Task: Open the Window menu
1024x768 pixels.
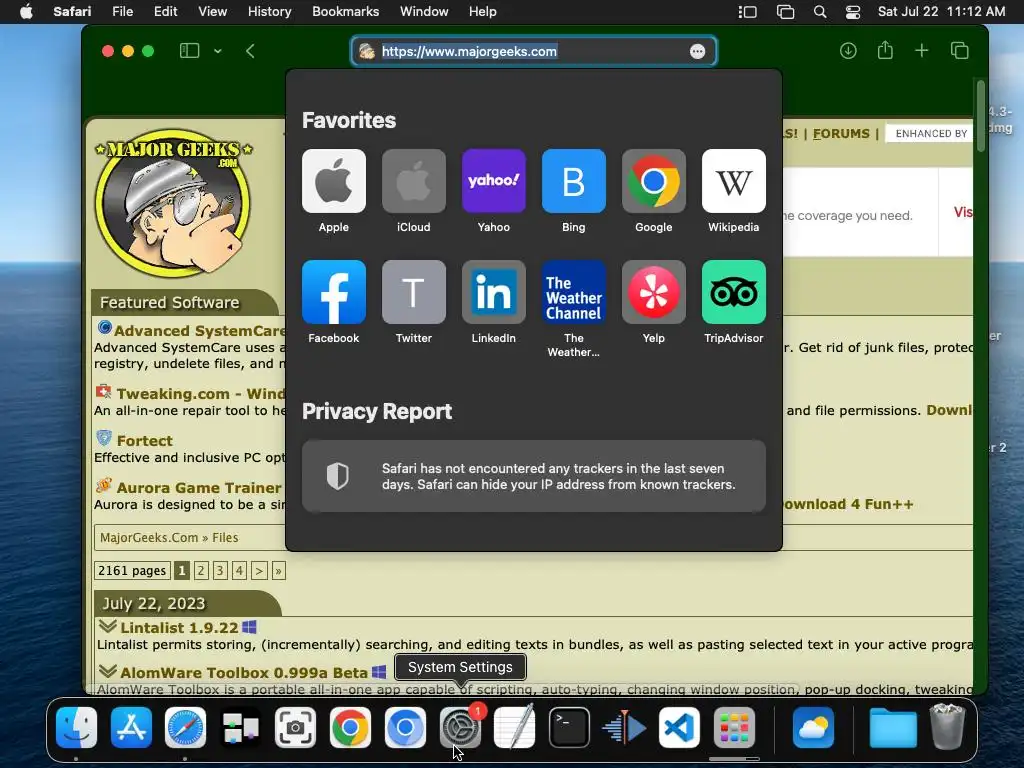Action: click(x=424, y=12)
